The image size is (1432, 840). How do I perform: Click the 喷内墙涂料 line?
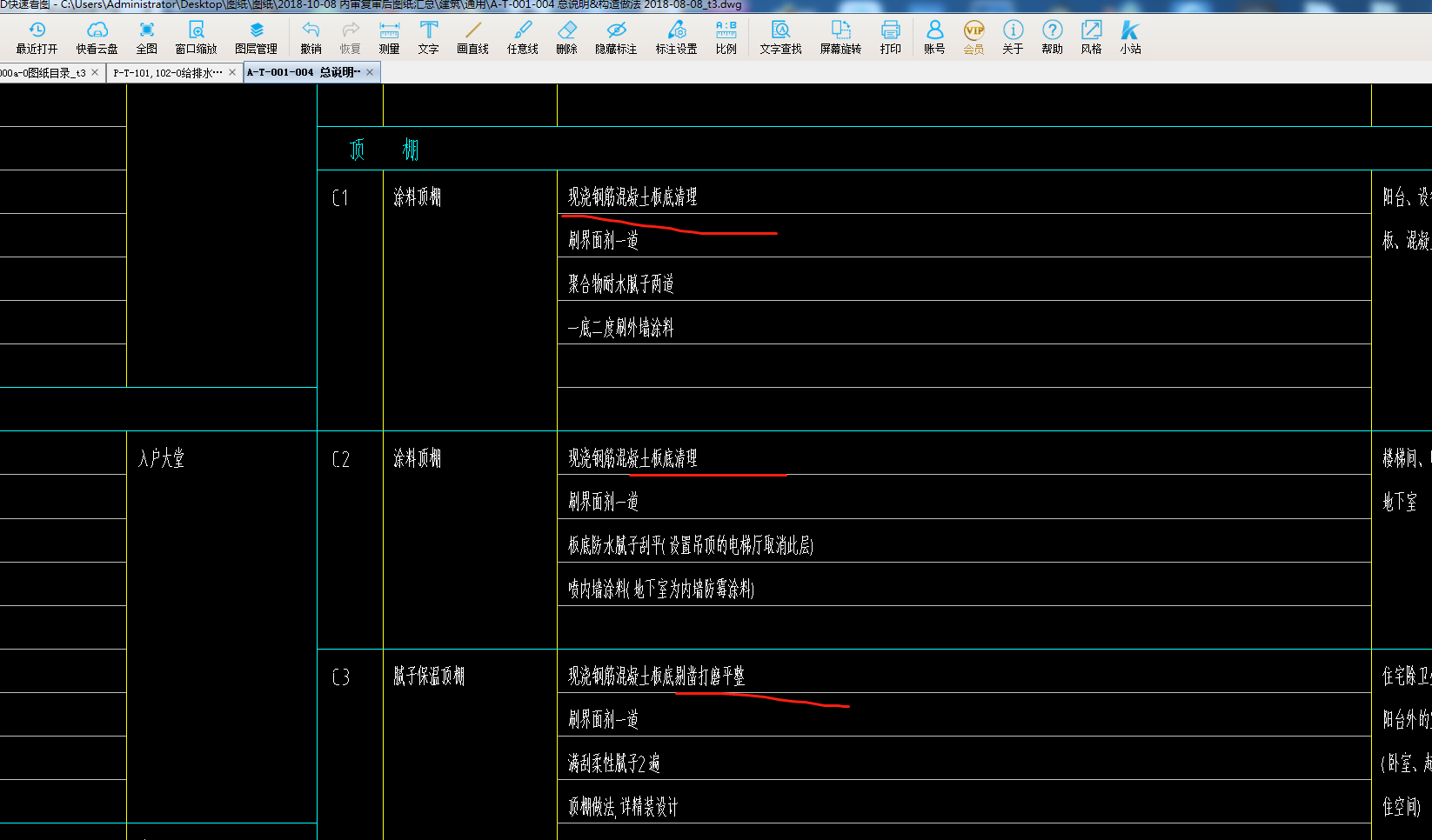(661, 589)
